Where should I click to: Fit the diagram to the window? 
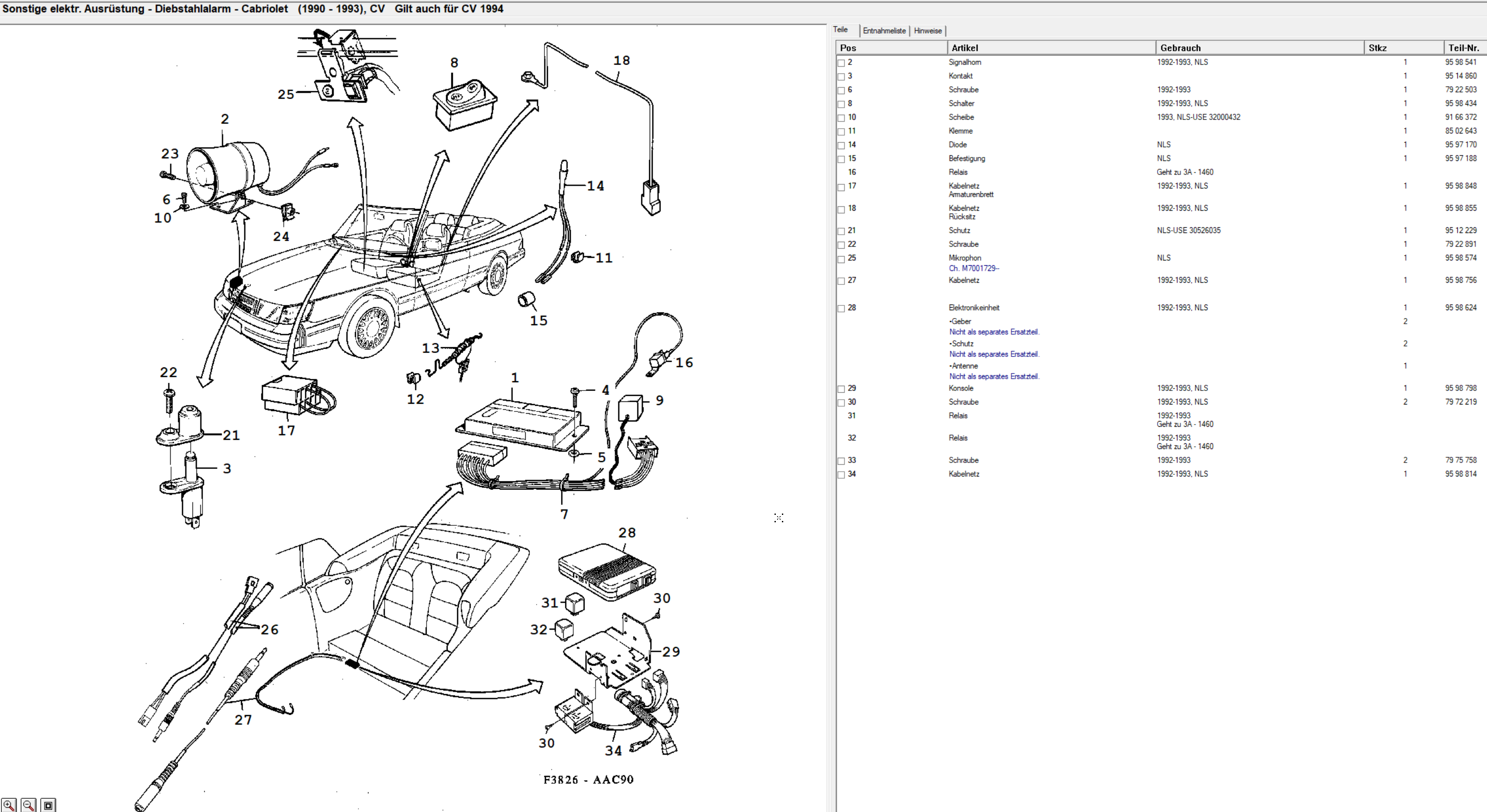point(48,805)
